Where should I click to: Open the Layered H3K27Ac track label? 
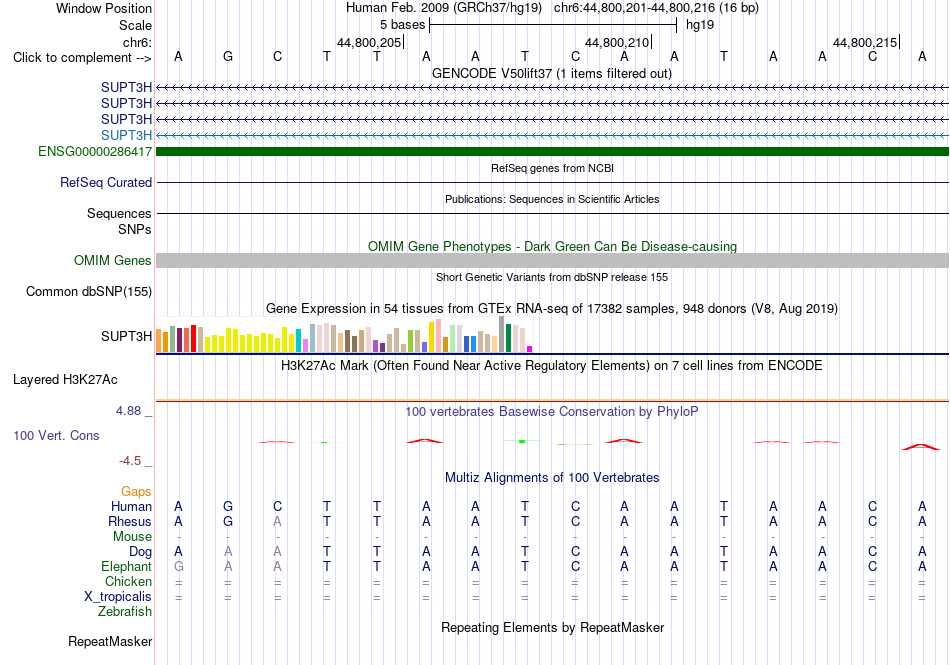65,380
